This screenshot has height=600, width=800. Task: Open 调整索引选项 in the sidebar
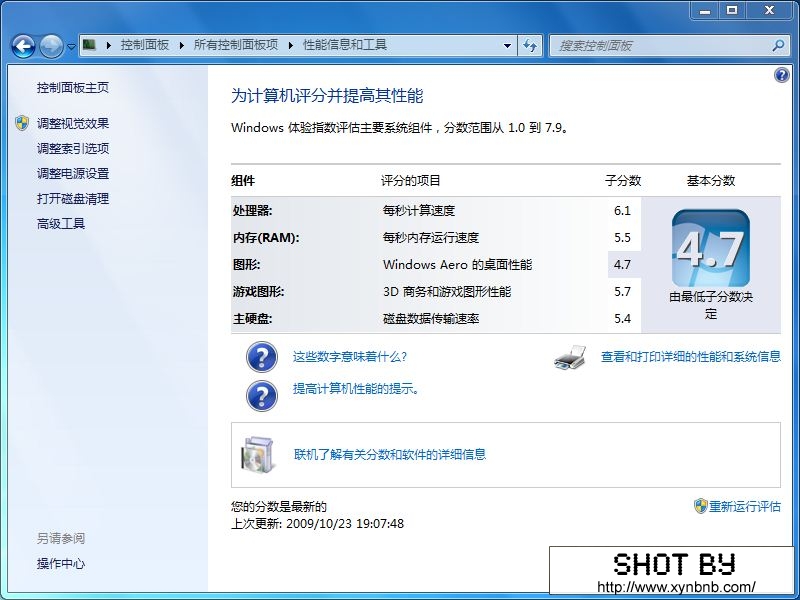[x=72, y=148]
